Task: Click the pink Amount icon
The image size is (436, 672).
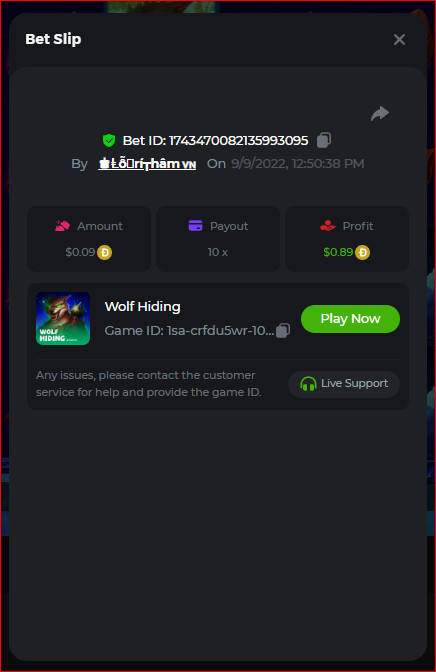Action: 63,226
